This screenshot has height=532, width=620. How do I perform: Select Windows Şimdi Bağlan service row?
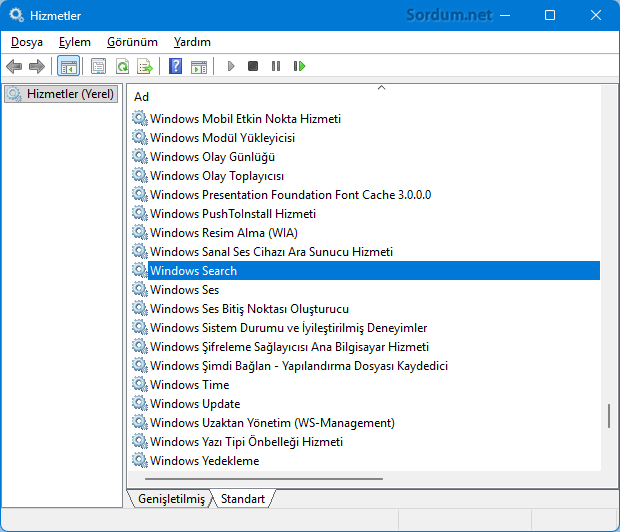(x=299, y=365)
